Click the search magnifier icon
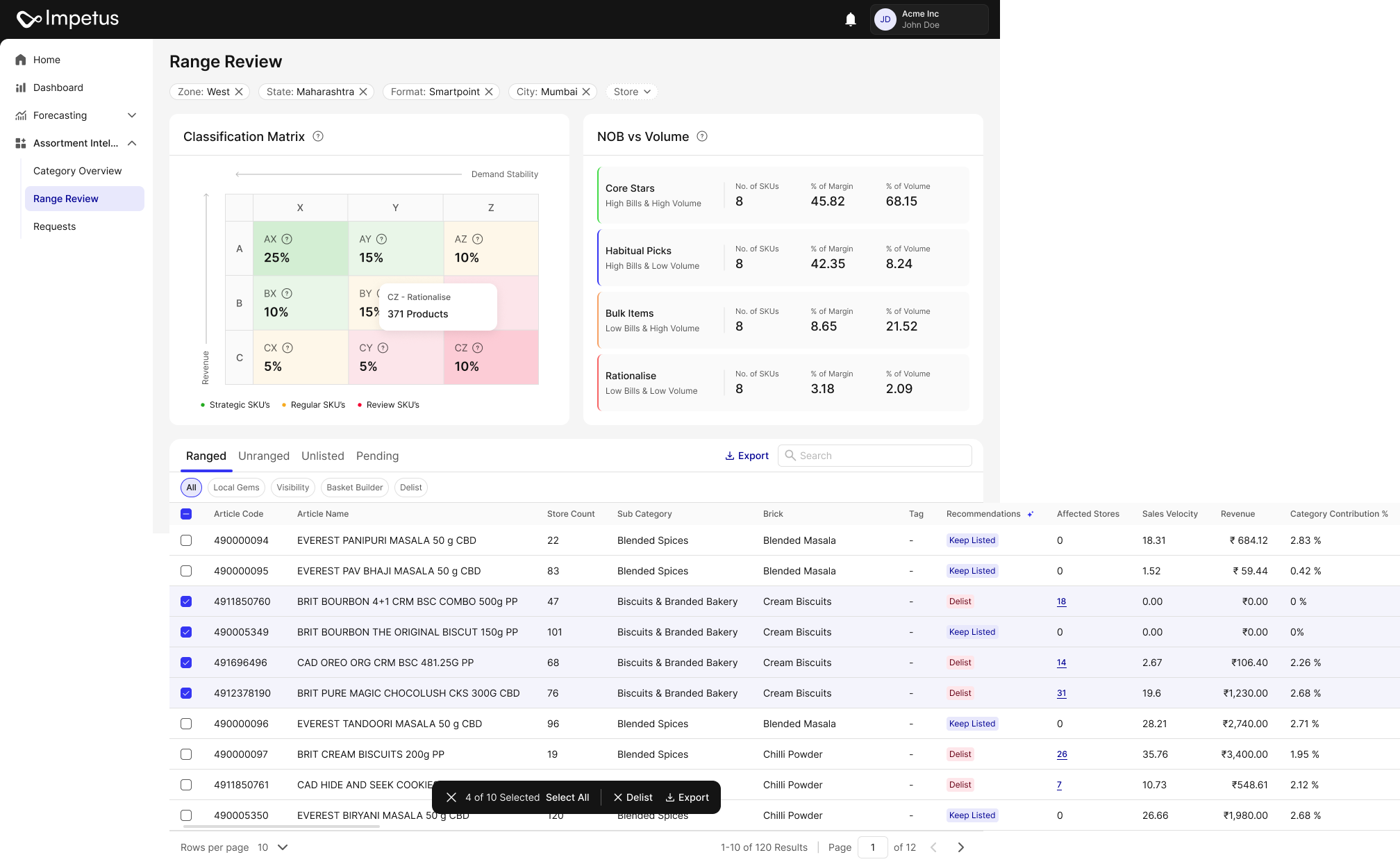The image size is (1400, 864). (x=790, y=455)
